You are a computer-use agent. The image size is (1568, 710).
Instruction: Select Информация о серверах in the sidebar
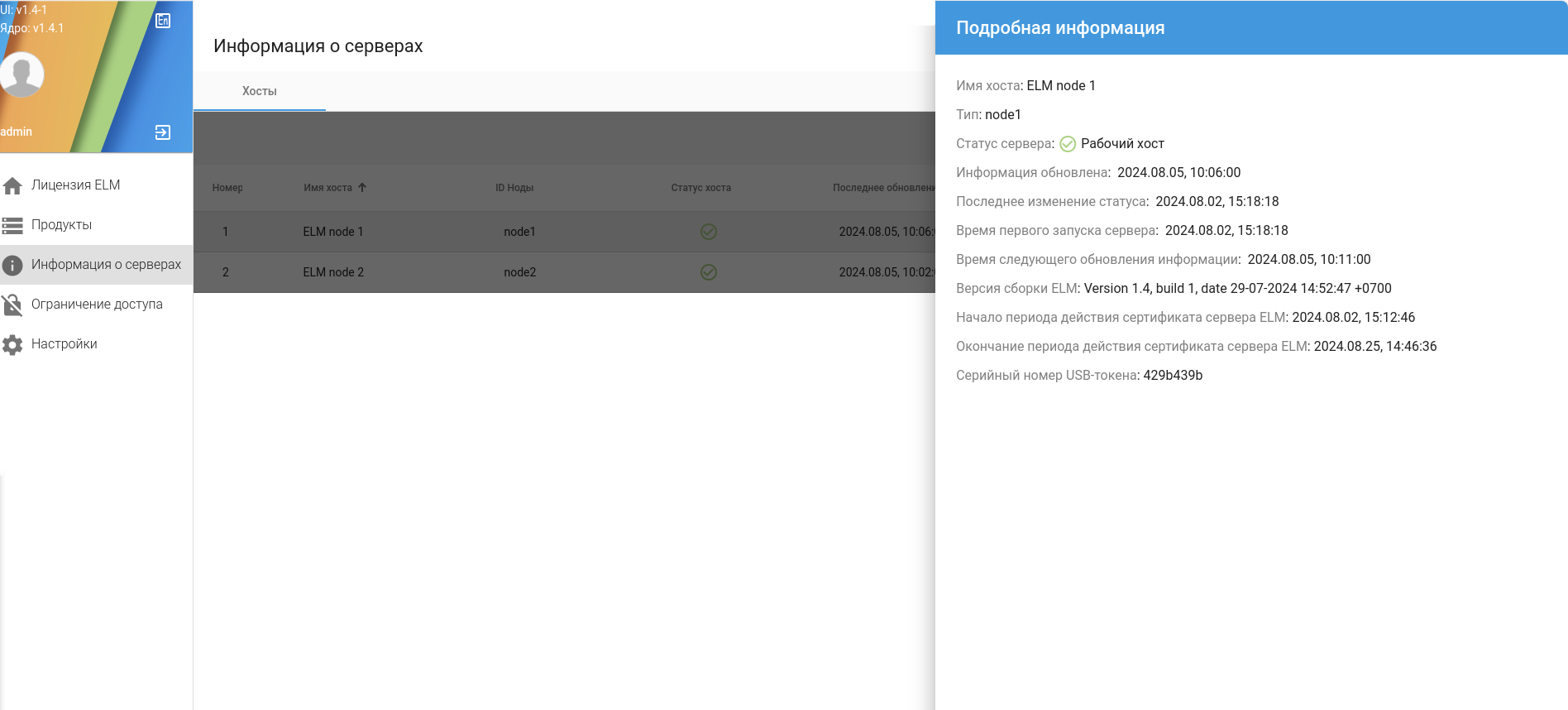click(x=96, y=265)
